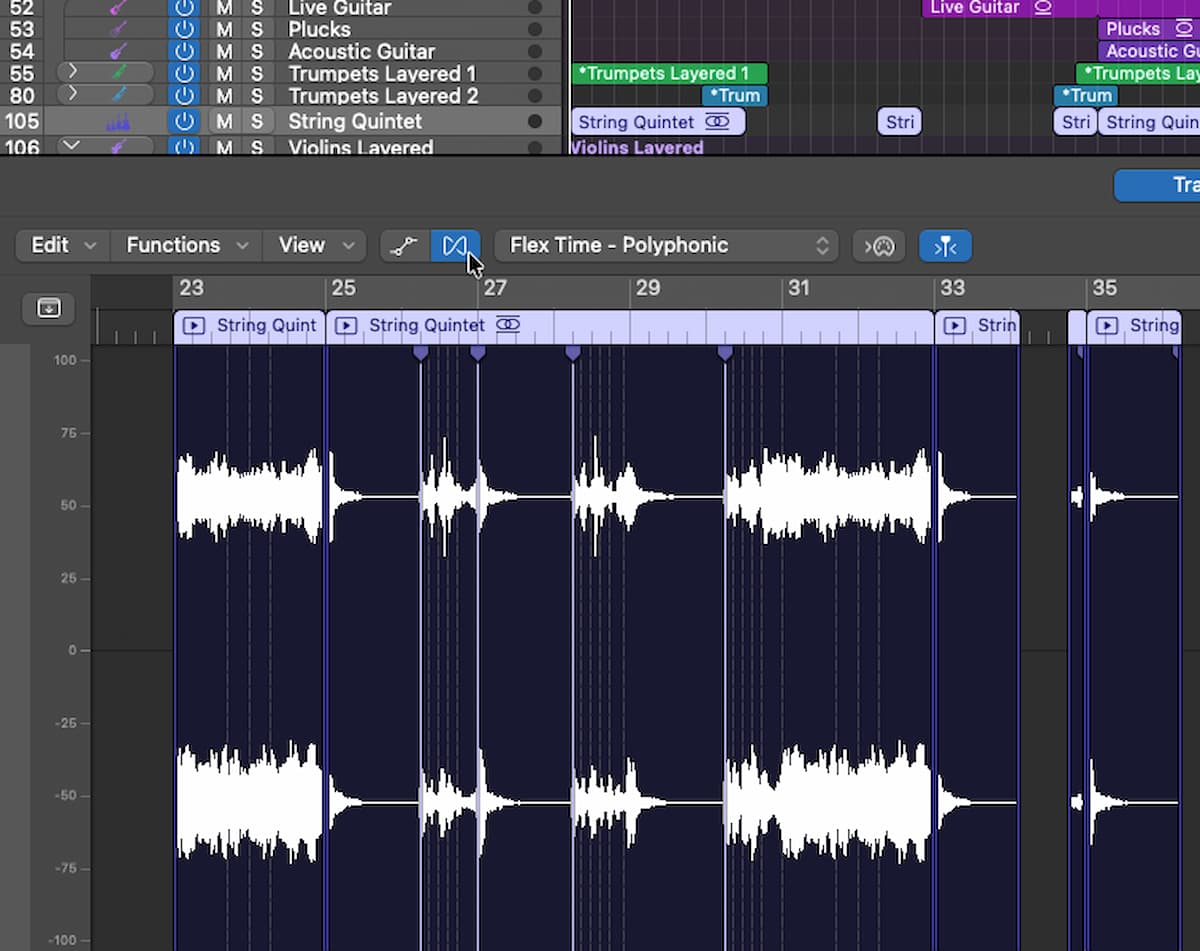Click play icon on editor region at bar 23

point(194,325)
